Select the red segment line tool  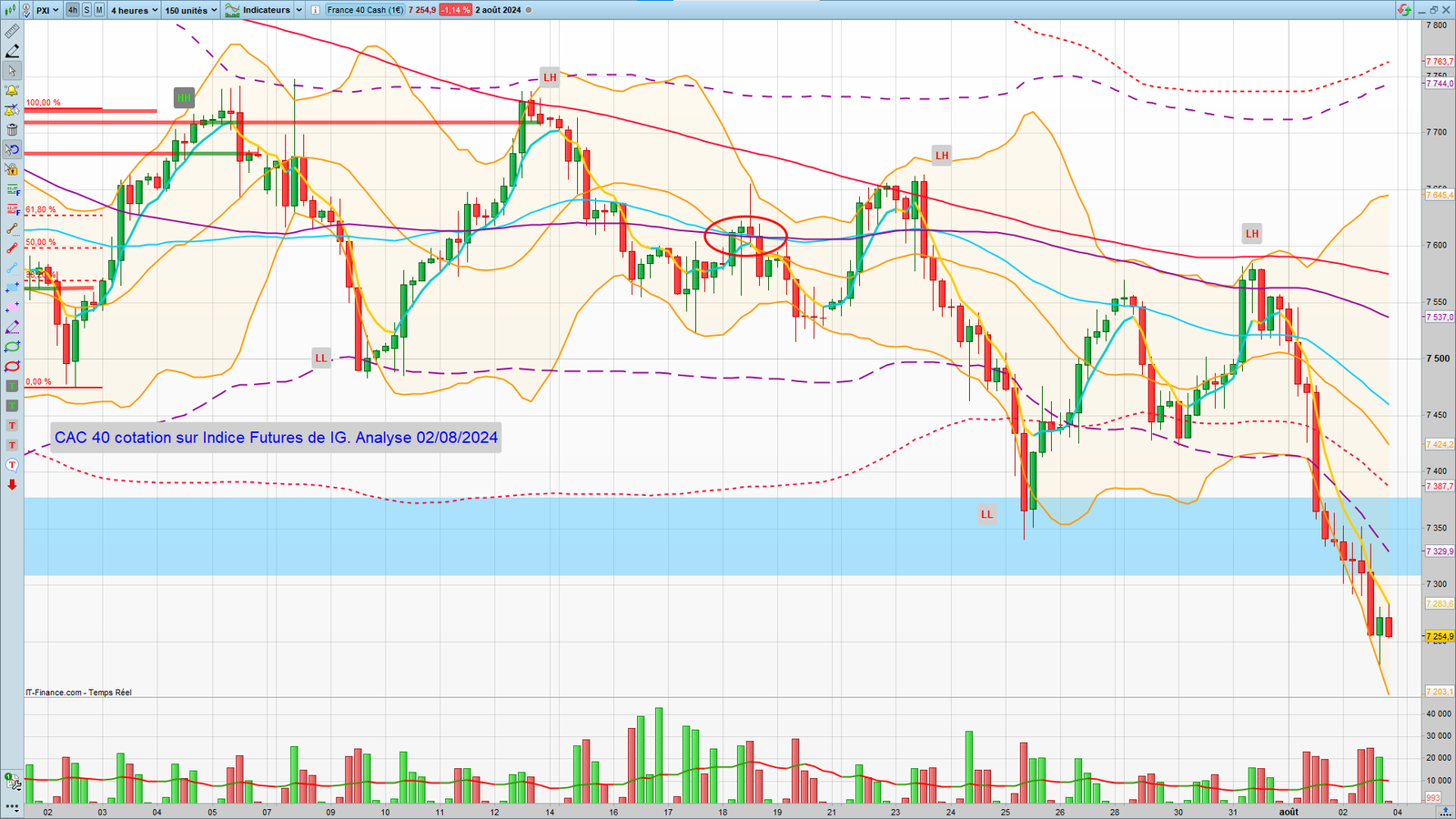pos(12,248)
